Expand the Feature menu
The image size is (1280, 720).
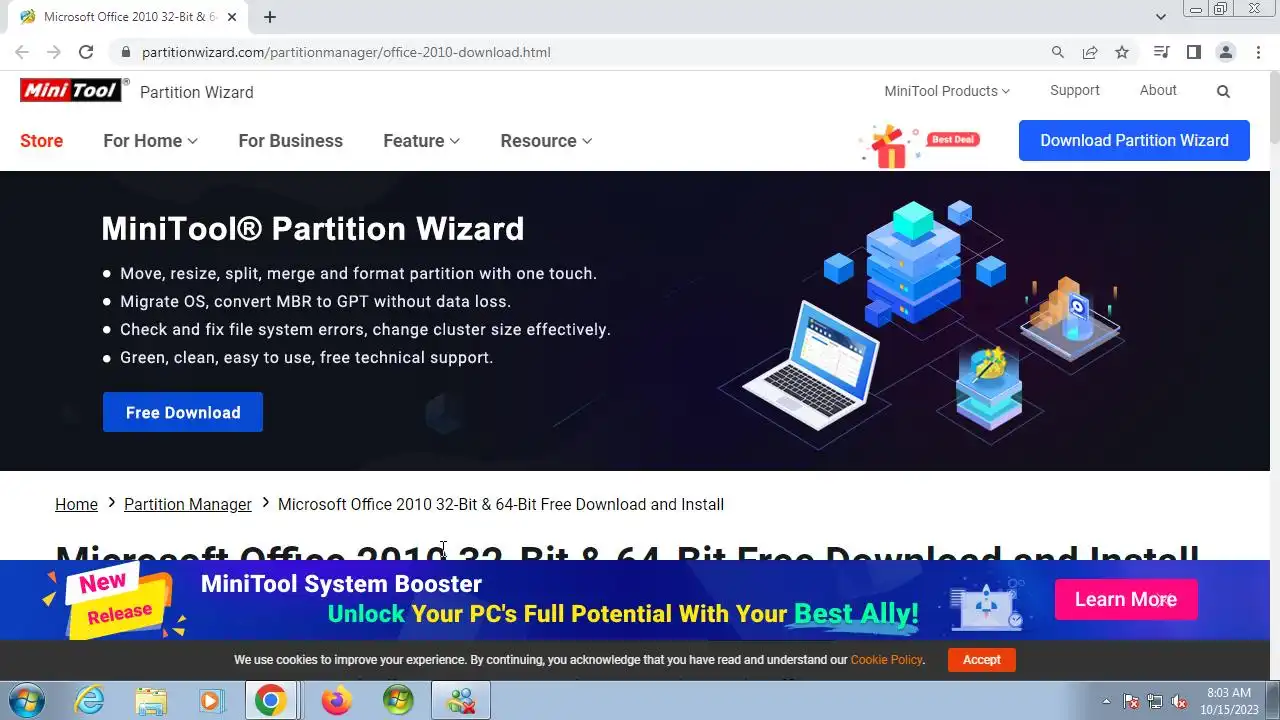(421, 141)
